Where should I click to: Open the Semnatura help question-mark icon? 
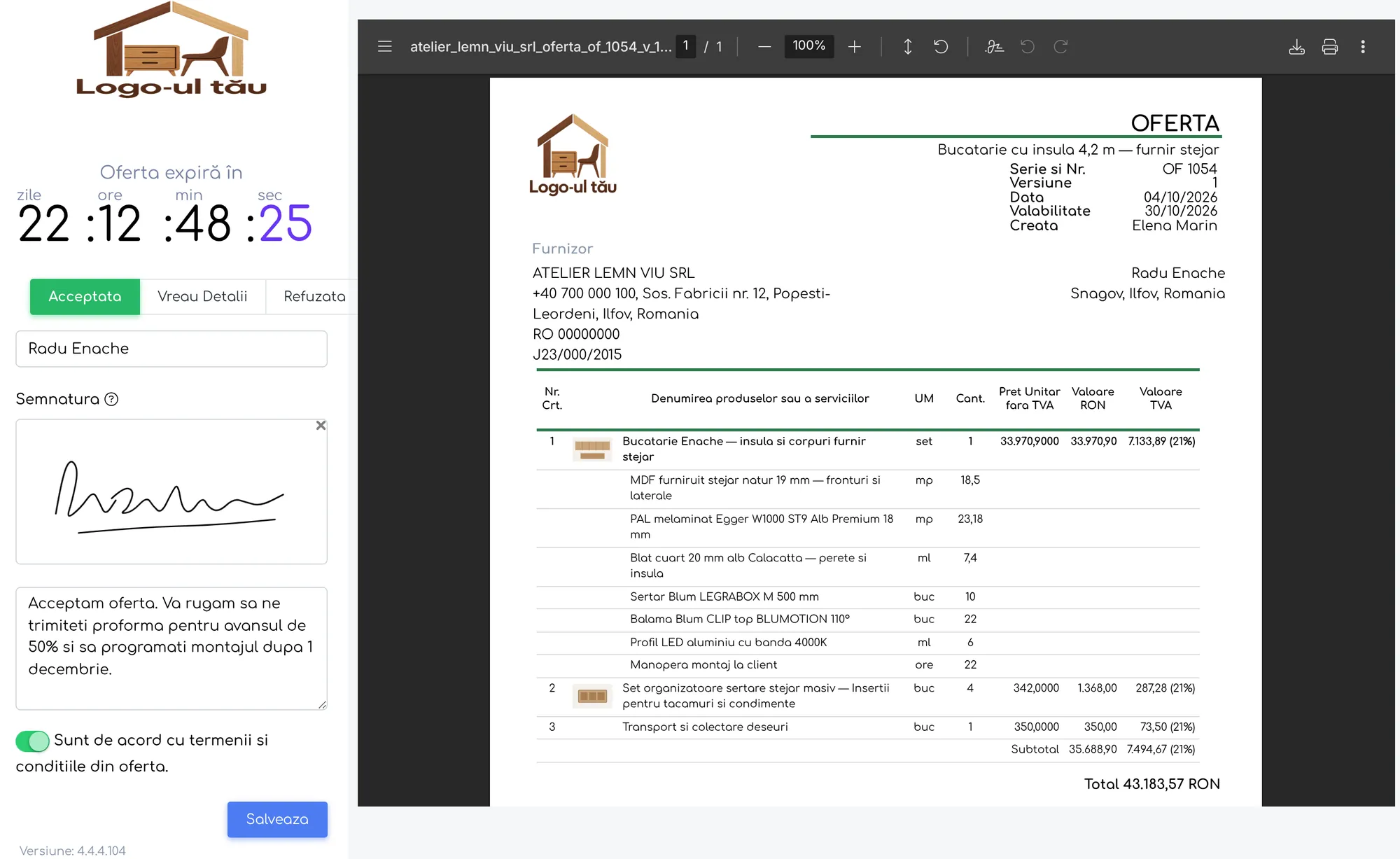coord(111,399)
